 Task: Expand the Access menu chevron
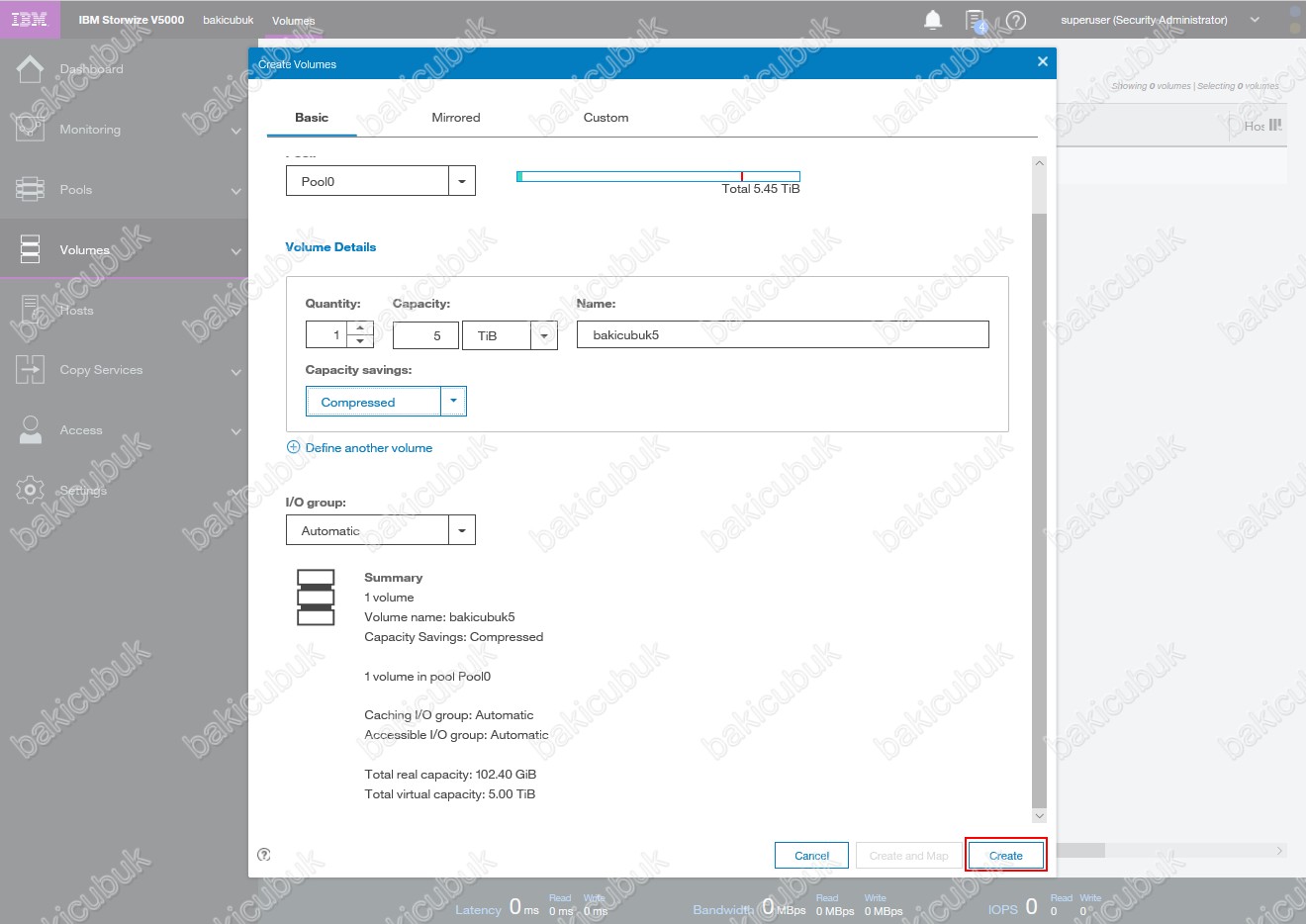(235, 431)
